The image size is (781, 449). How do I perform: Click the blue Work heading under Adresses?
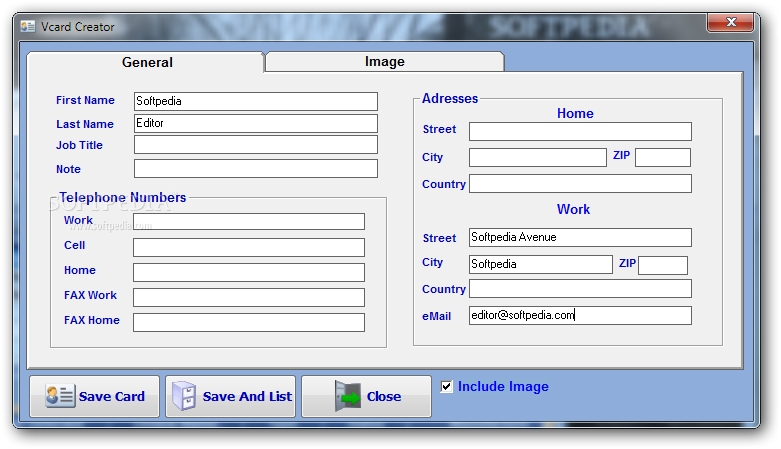pos(573,209)
